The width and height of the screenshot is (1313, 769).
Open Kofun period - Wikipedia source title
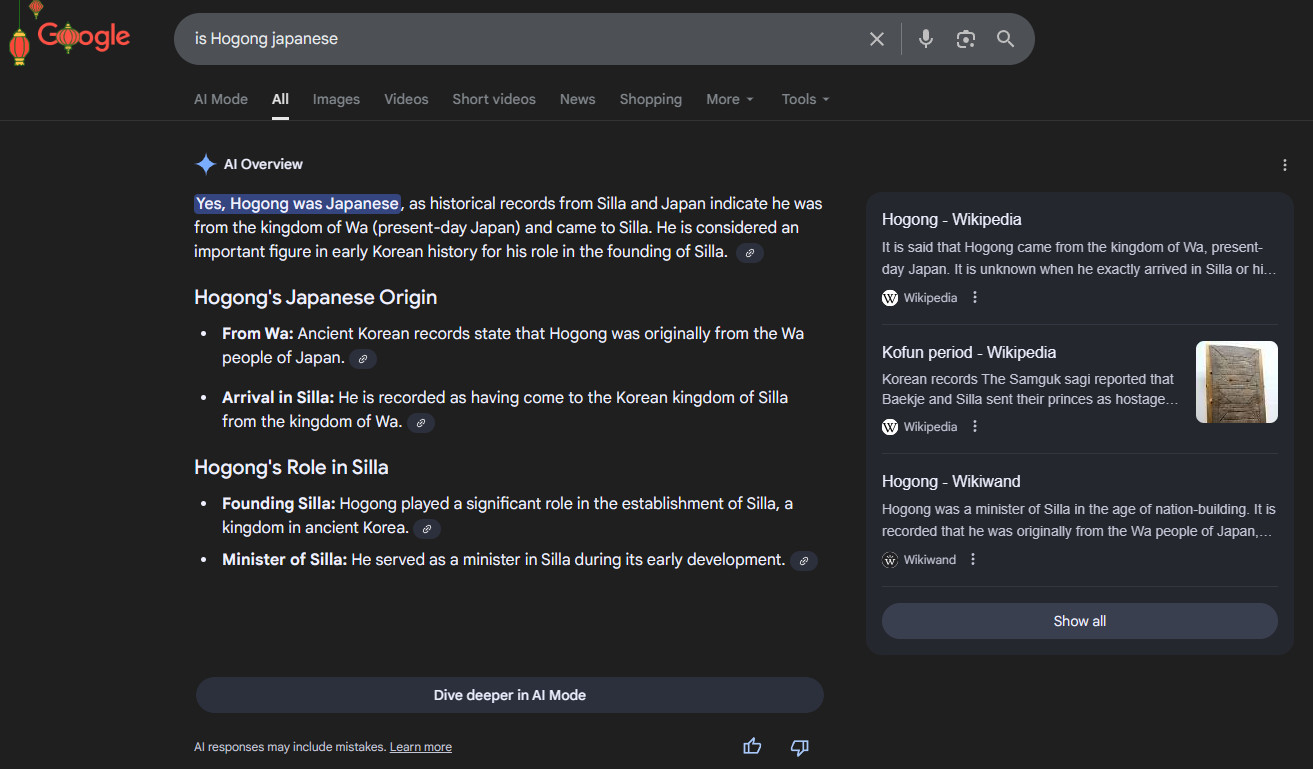pos(969,352)
